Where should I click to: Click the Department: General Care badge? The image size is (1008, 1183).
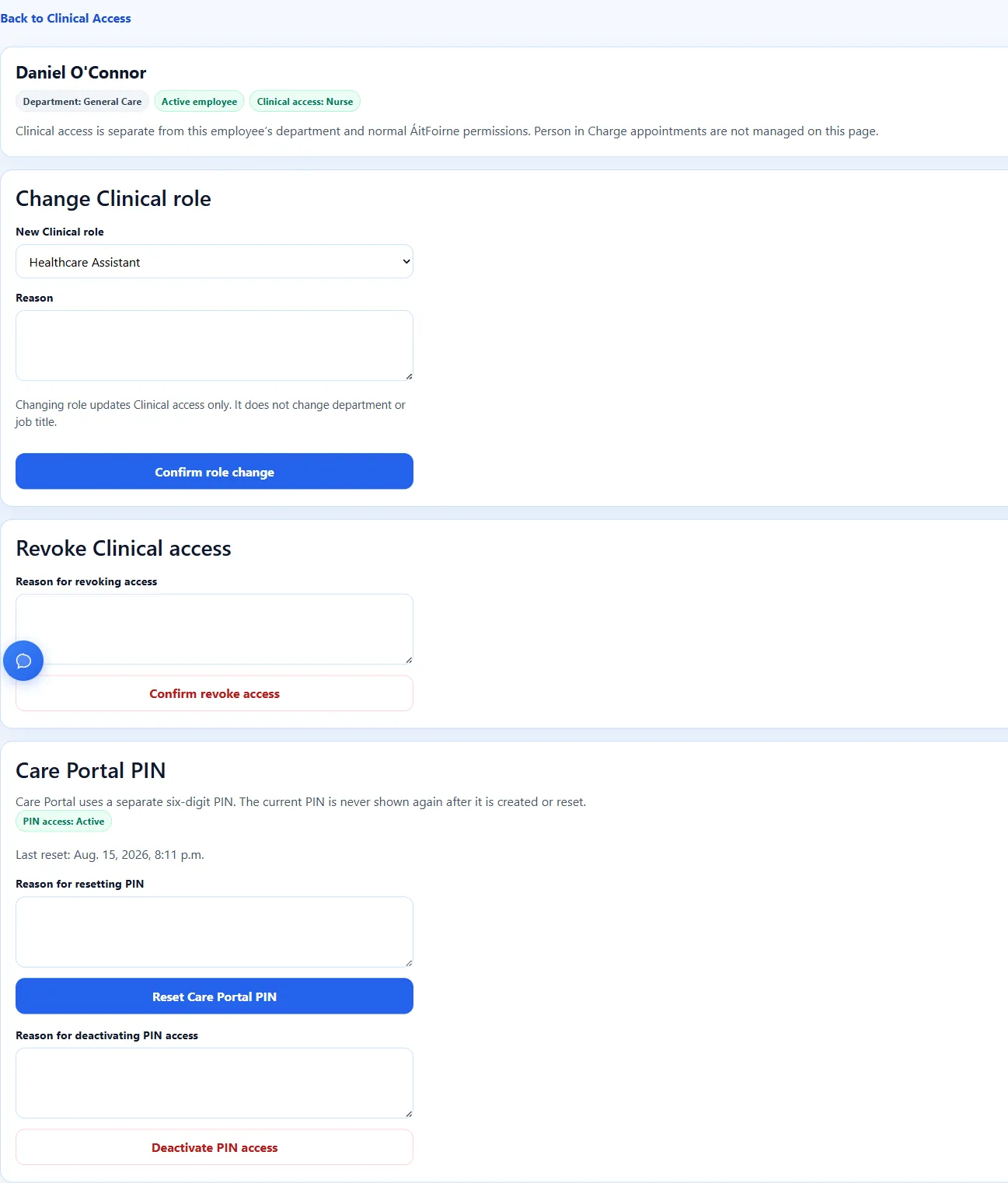82,102
